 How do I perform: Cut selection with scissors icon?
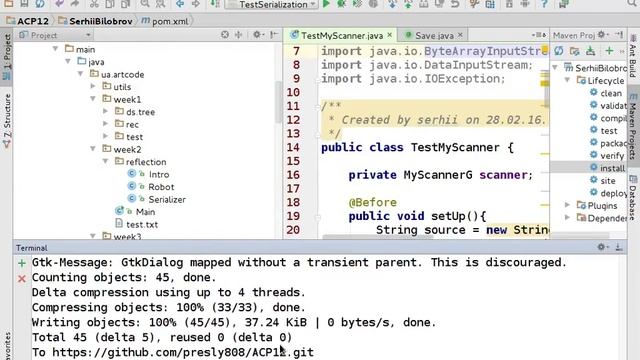pyautogui.click(x=94, y=4)
